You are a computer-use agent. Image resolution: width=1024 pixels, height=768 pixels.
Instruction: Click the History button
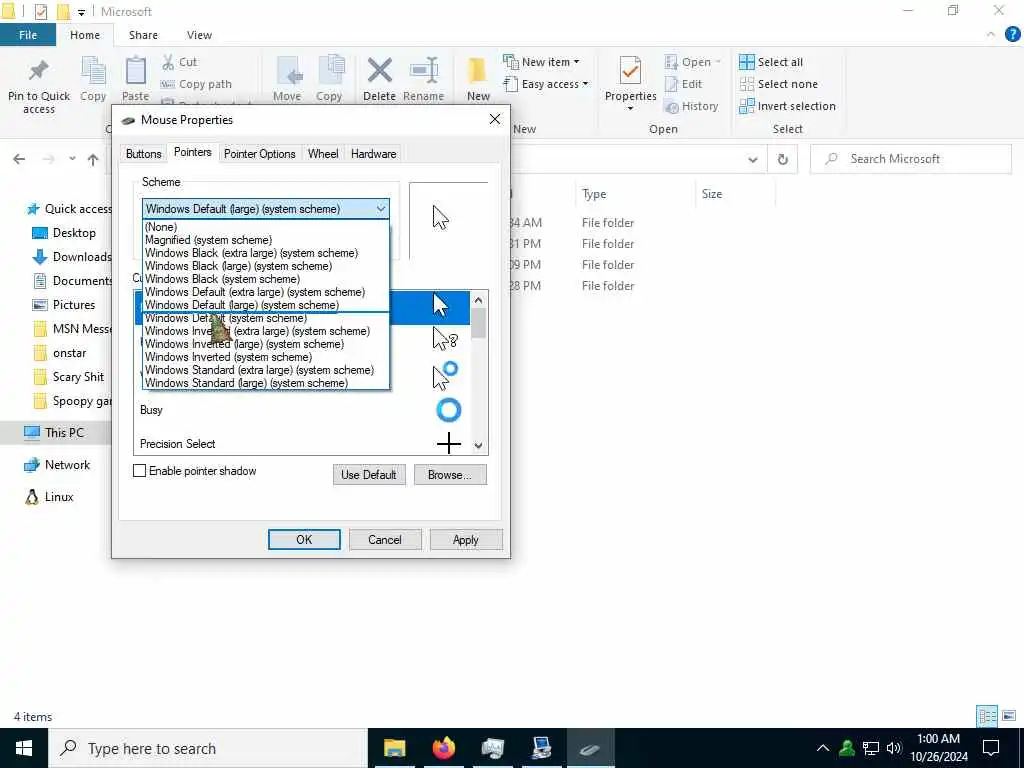coord(691,106)
